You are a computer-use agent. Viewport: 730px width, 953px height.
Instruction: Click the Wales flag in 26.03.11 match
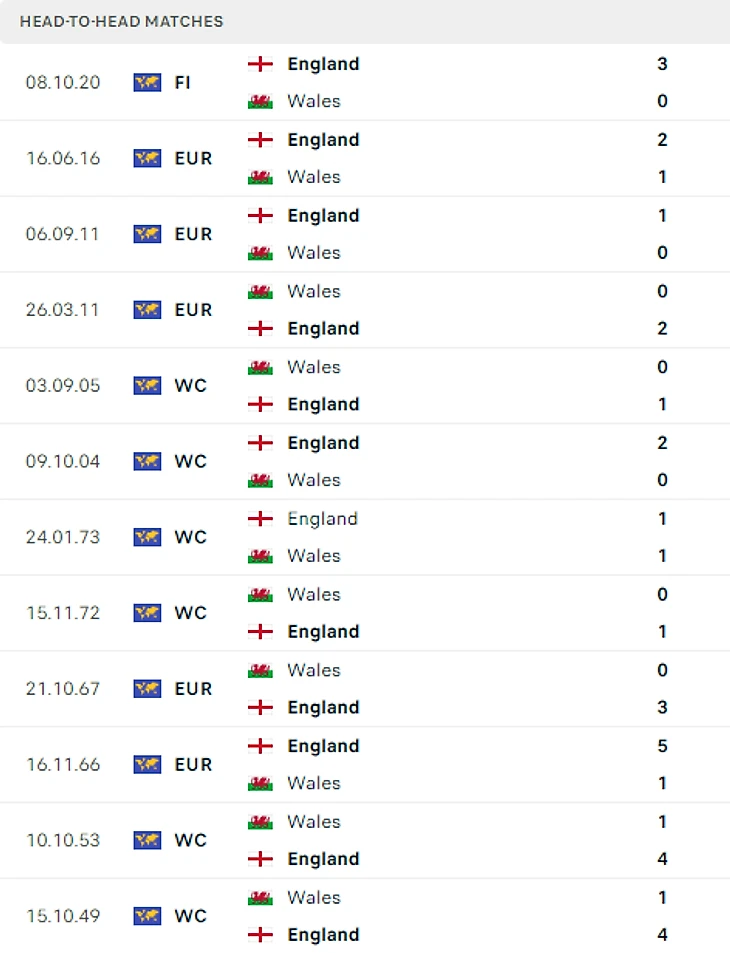coord(260,292)
